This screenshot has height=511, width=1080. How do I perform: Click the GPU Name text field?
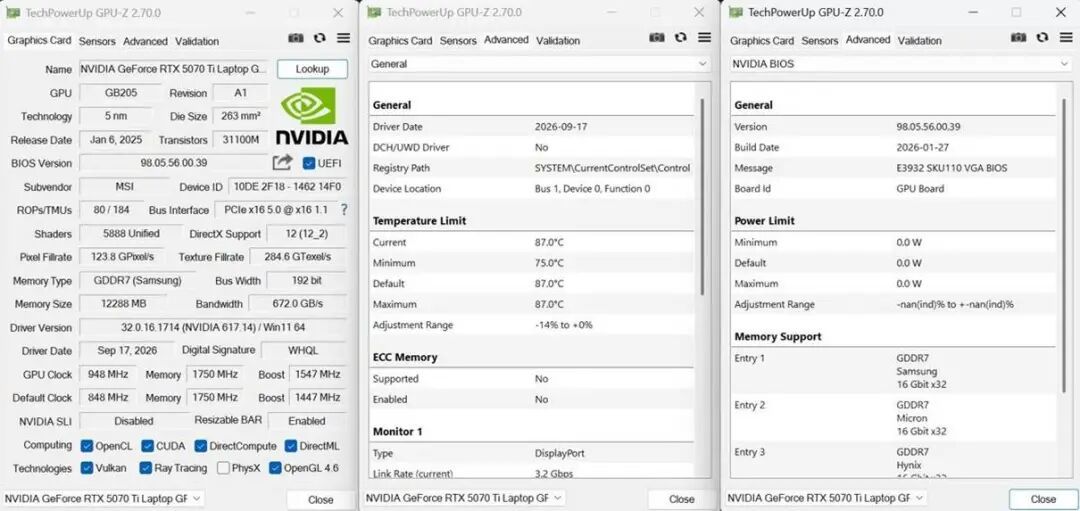click(174, 69)
